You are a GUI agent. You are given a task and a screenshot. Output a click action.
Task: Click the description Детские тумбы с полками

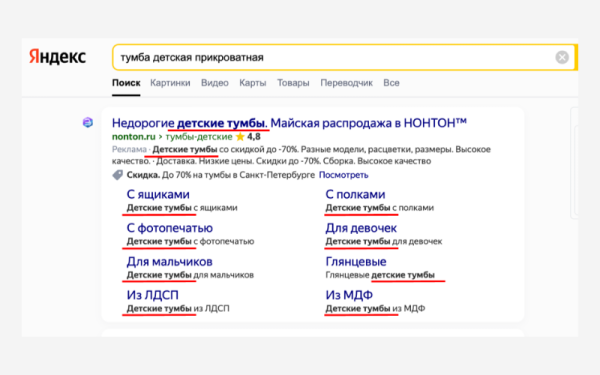click(x=380, y=208)
